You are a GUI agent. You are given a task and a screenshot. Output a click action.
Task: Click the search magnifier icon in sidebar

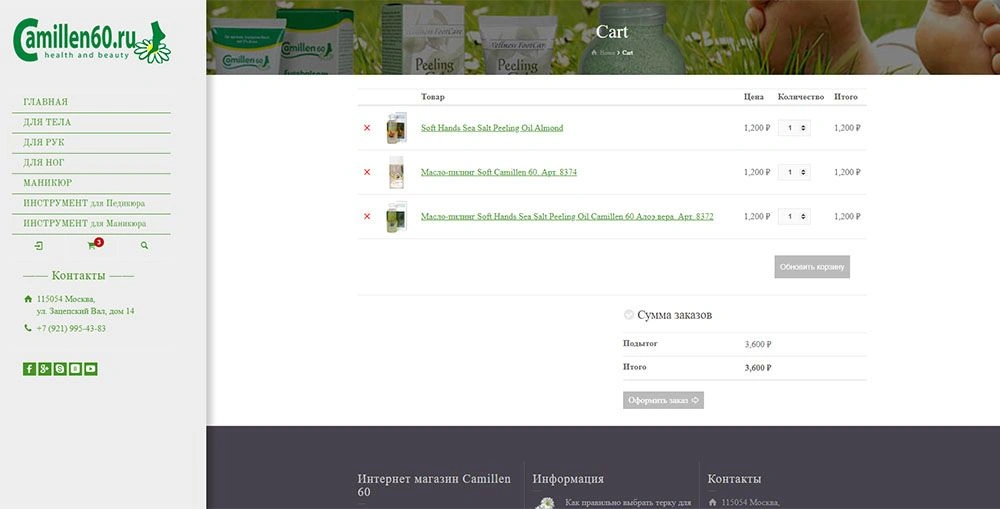point(144,245)
